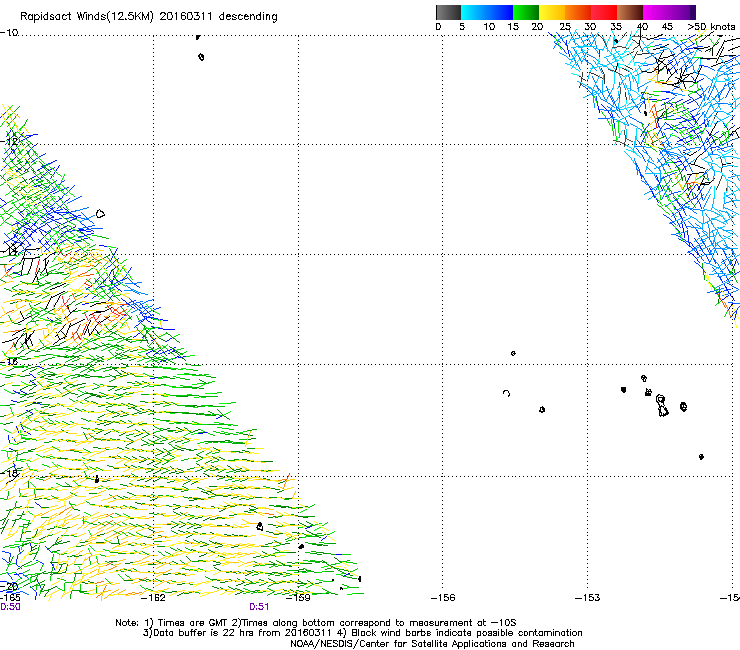
Task: Click the cyan 5-10 knots legend segment
Action: 474,12
